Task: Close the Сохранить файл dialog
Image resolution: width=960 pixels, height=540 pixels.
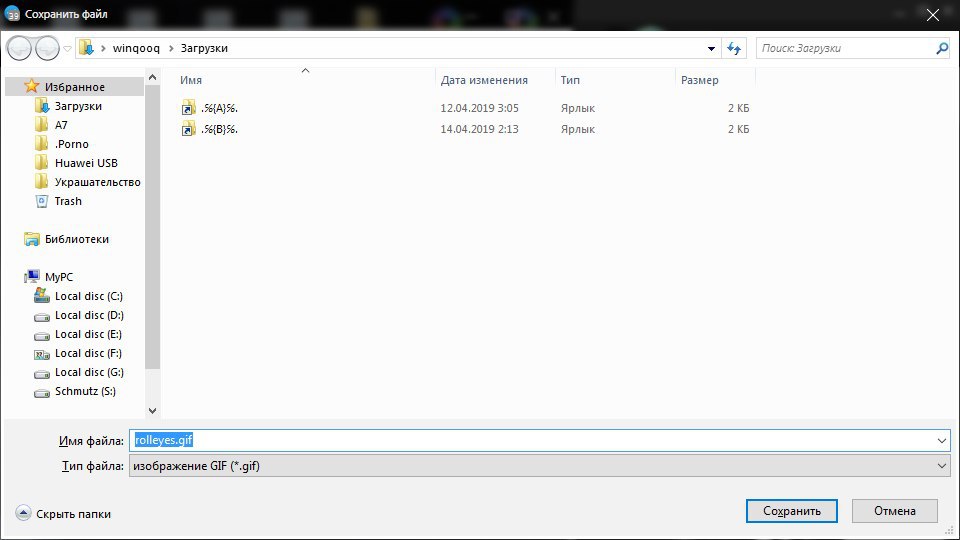Action: coord(932,15)
